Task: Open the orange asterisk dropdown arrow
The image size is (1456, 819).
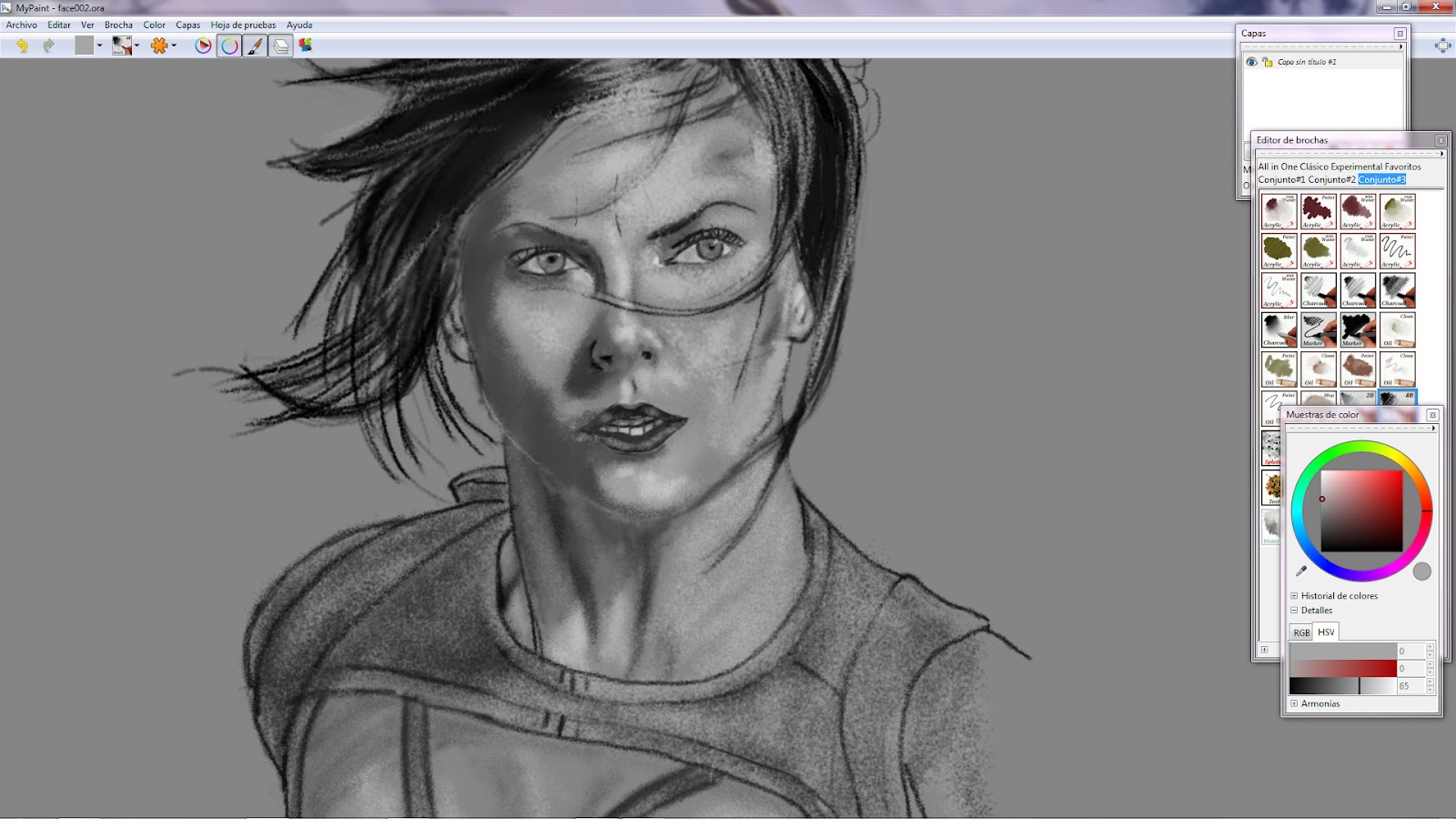Action: pos(174,45)
